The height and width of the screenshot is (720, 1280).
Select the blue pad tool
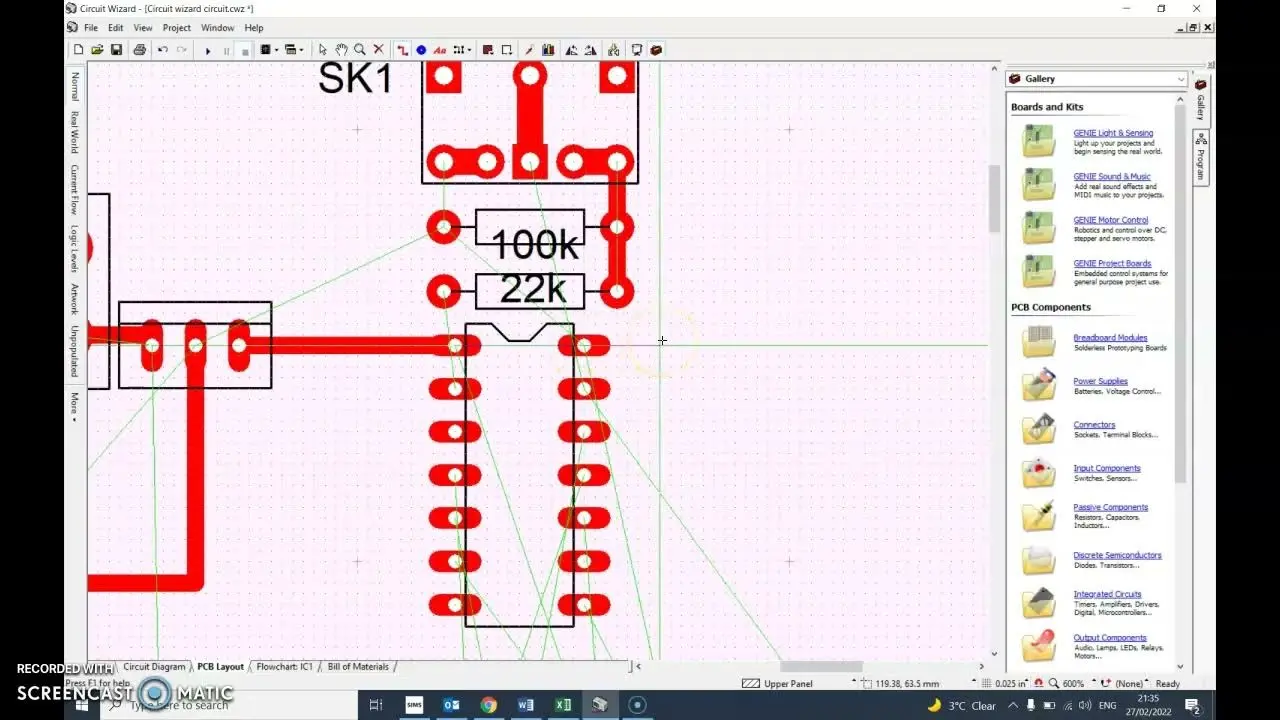coord(421,50)
